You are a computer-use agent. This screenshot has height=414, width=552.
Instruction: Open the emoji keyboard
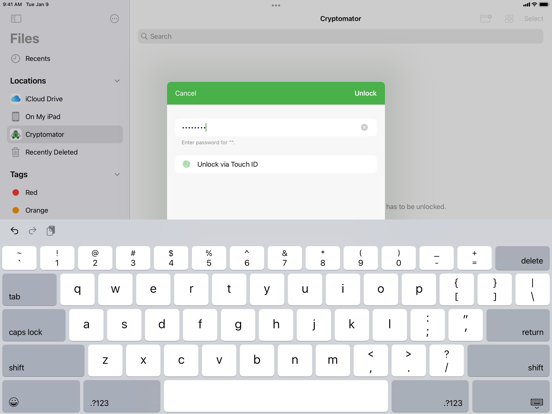coord(41,396)
